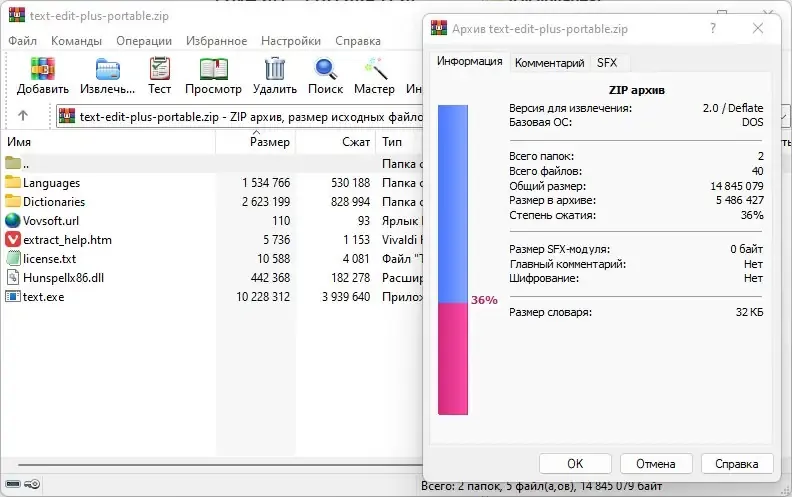The width and height of the screenshot is (792, 497).
Task: Click the help question mark in dialog
Action: point(713,28)
